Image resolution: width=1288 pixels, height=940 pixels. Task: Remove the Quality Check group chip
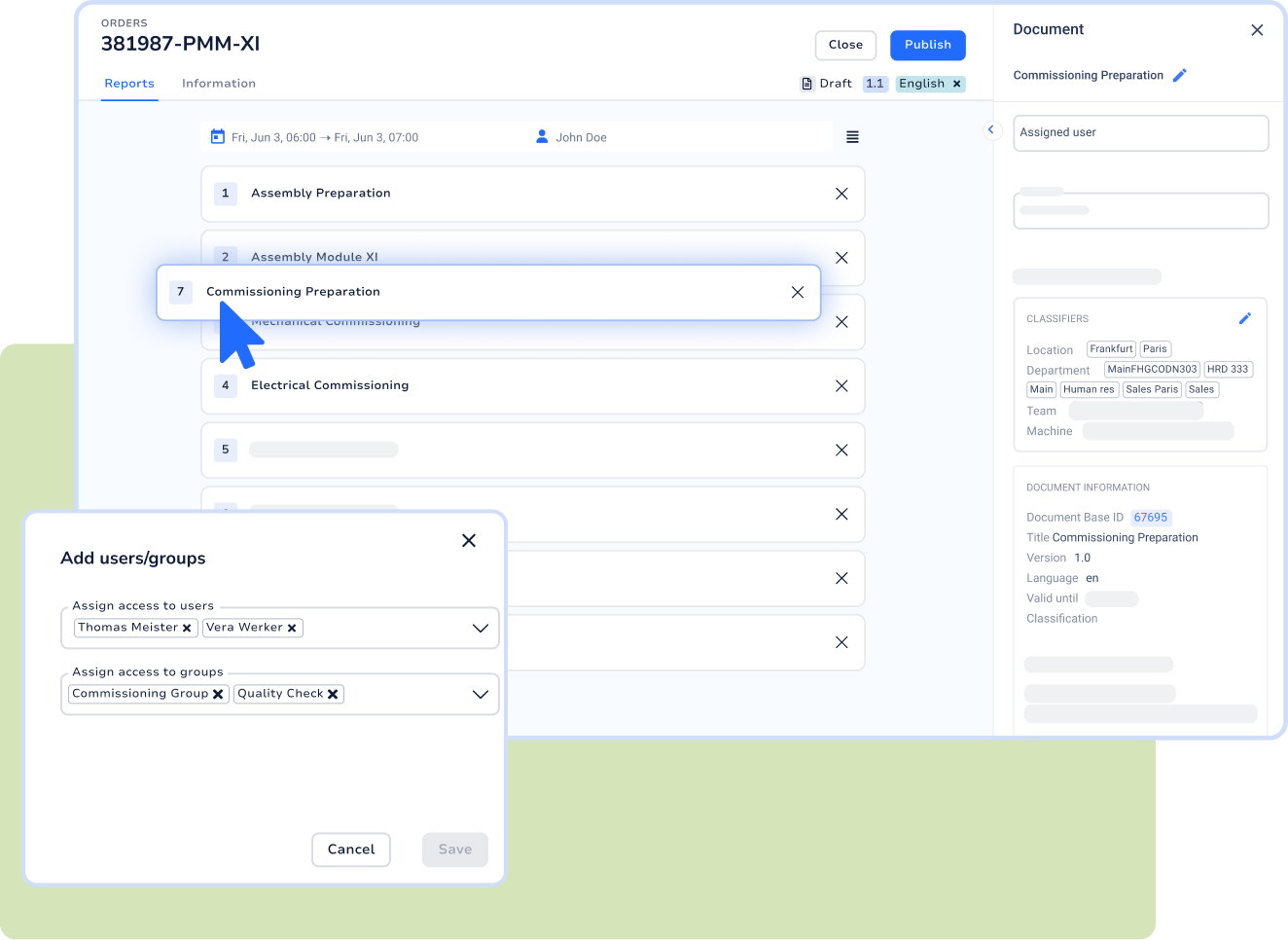(333, 694)
